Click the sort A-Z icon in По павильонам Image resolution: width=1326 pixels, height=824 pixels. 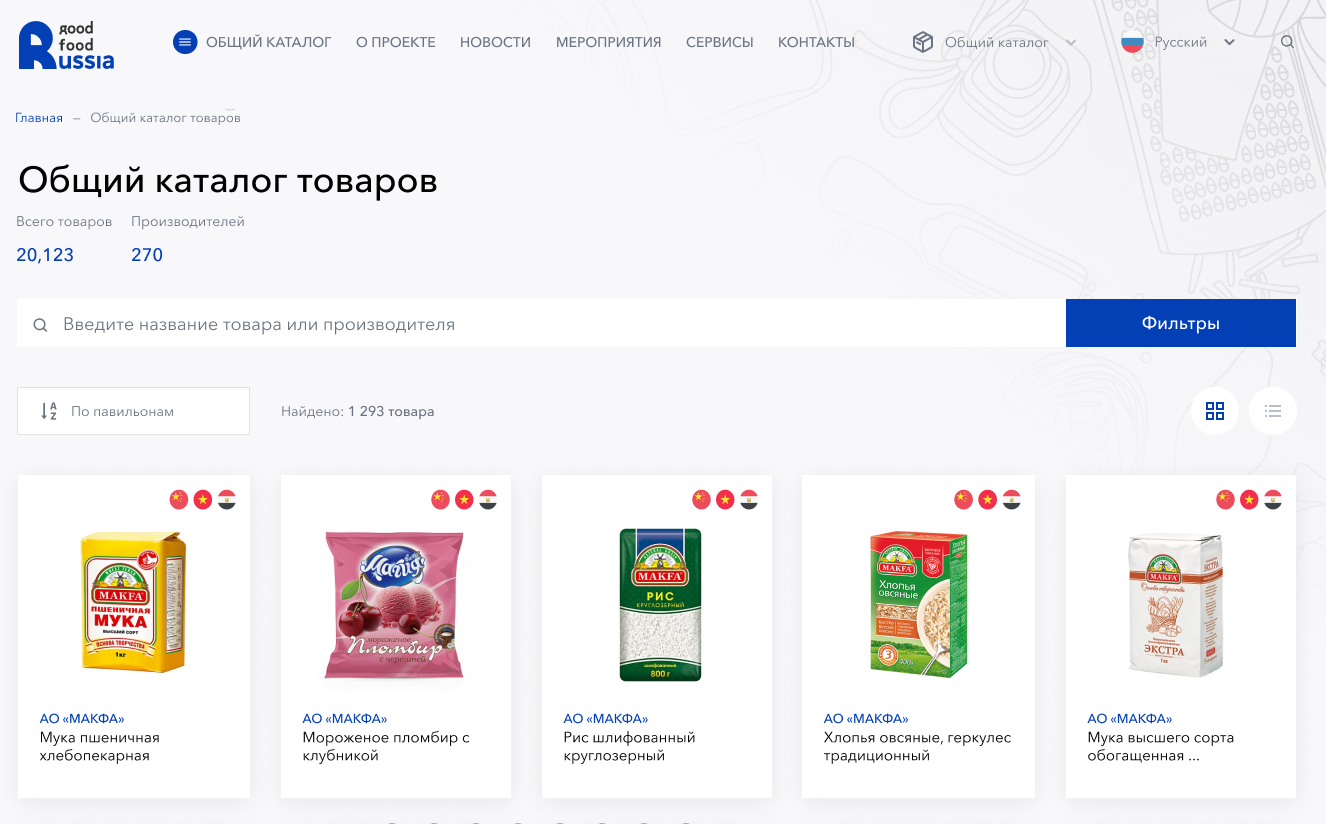[49, 411]
